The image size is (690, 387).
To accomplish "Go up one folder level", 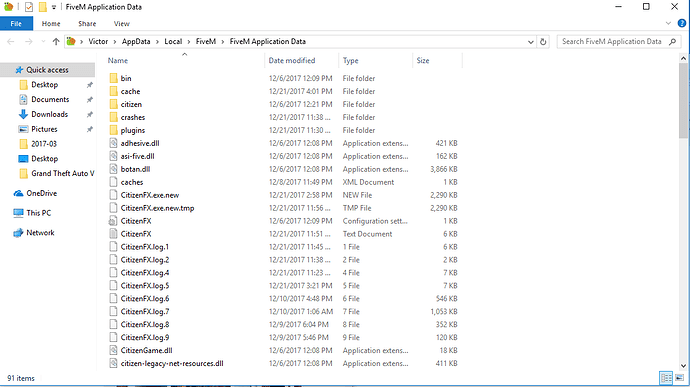I will click(x=56, y=41).
